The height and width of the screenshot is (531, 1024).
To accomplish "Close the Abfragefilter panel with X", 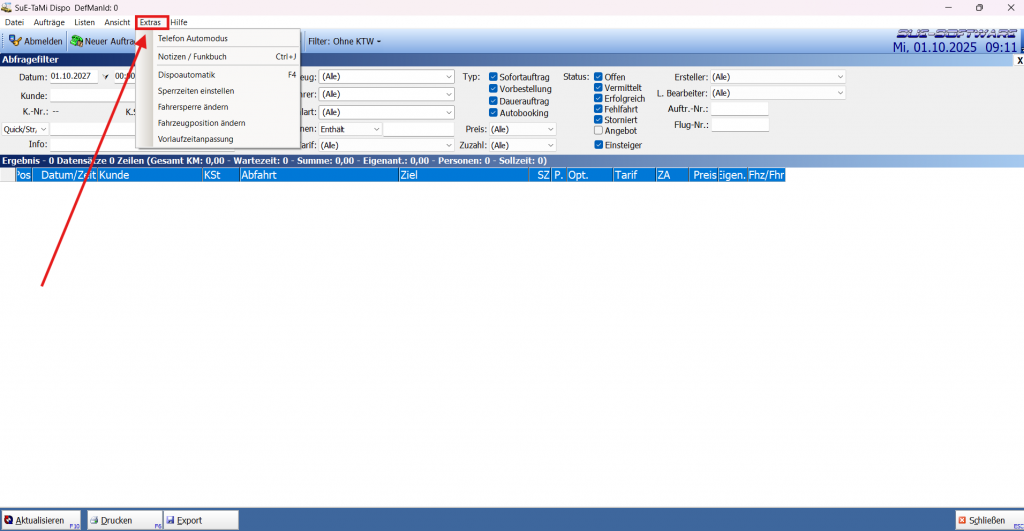I will pos(1018,61).
